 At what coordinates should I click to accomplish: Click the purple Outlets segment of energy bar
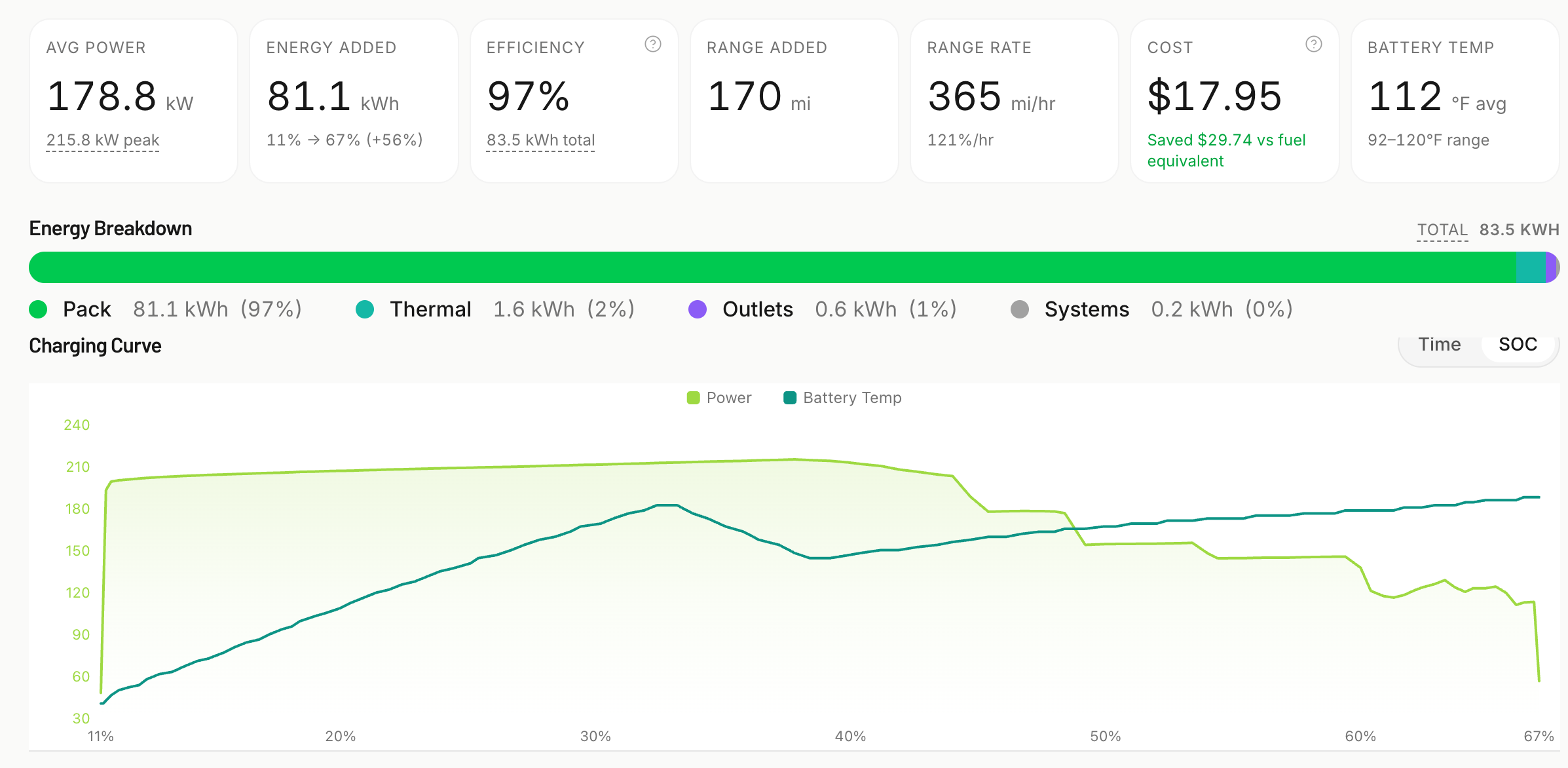click(x=1550, y=267)
